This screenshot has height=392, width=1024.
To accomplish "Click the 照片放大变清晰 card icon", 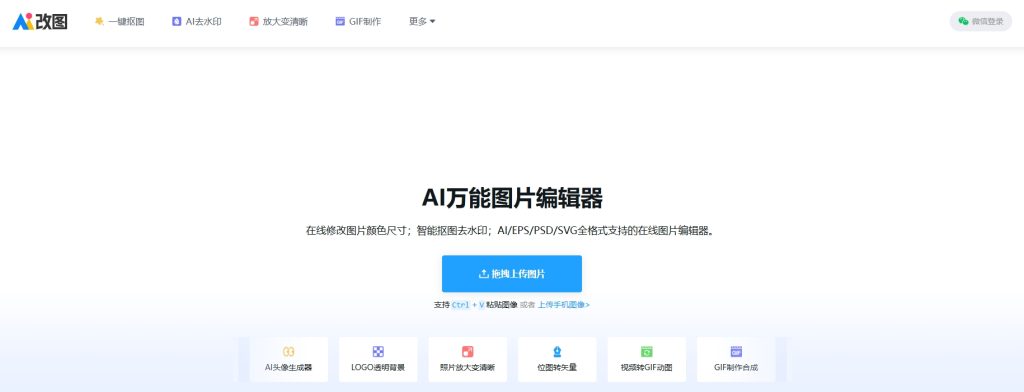I will pos(468,351).
